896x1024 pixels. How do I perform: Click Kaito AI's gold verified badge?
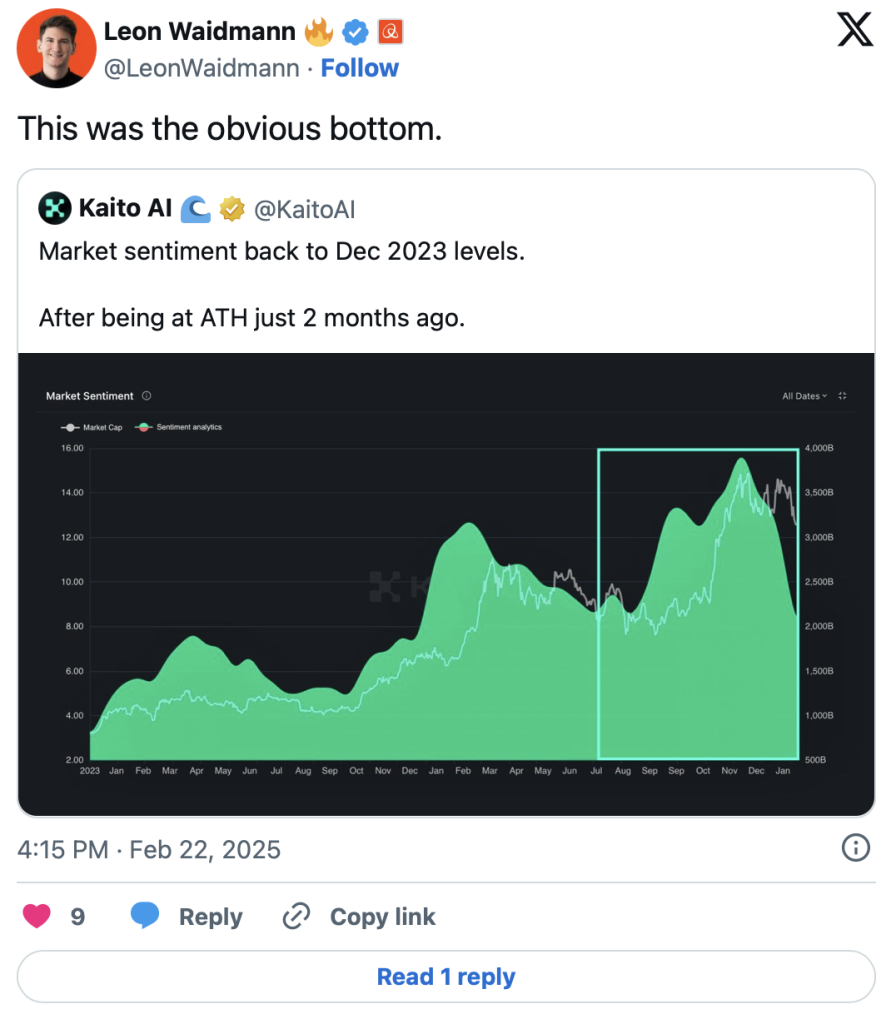(x=232, y=209)
